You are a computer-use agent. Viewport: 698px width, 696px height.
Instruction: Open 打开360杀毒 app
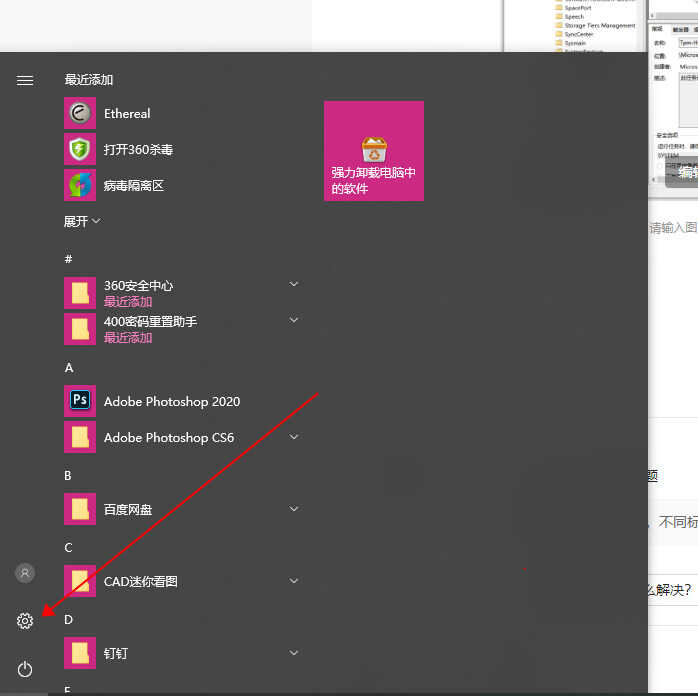click(x=138, y=150)
